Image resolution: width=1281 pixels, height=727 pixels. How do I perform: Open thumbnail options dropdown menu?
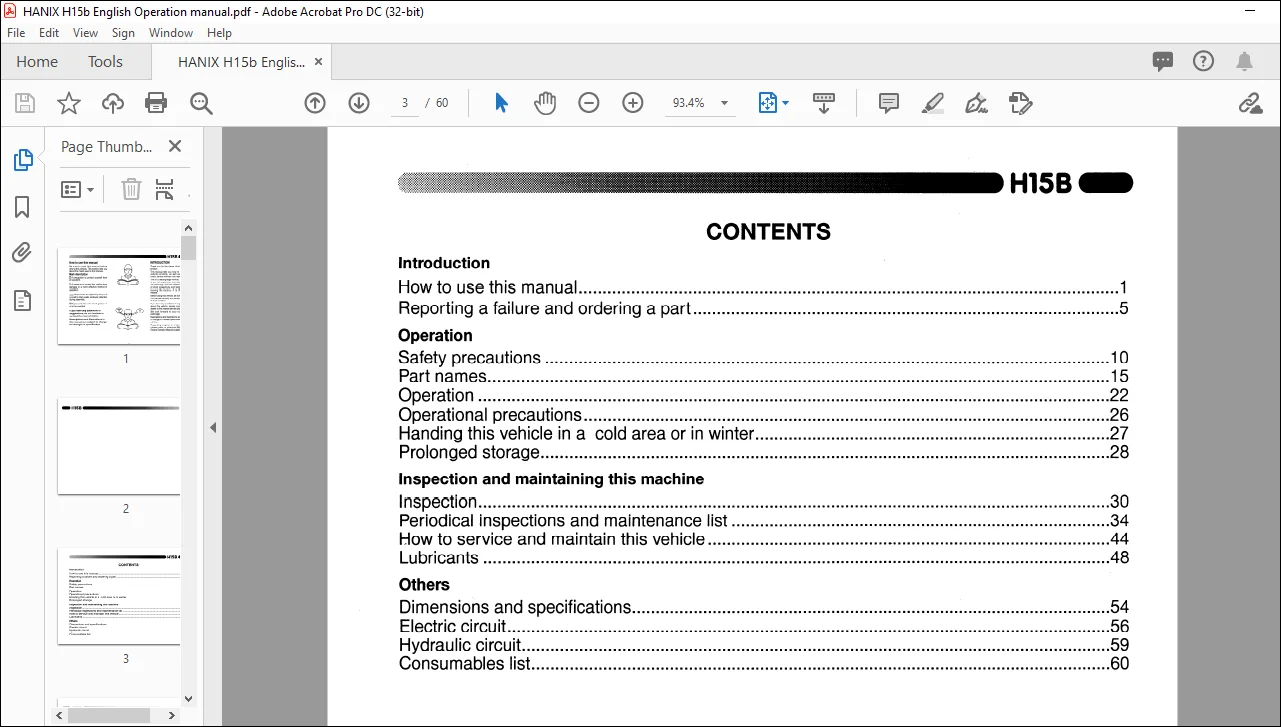pyautogui.click(x=78, y=189)
